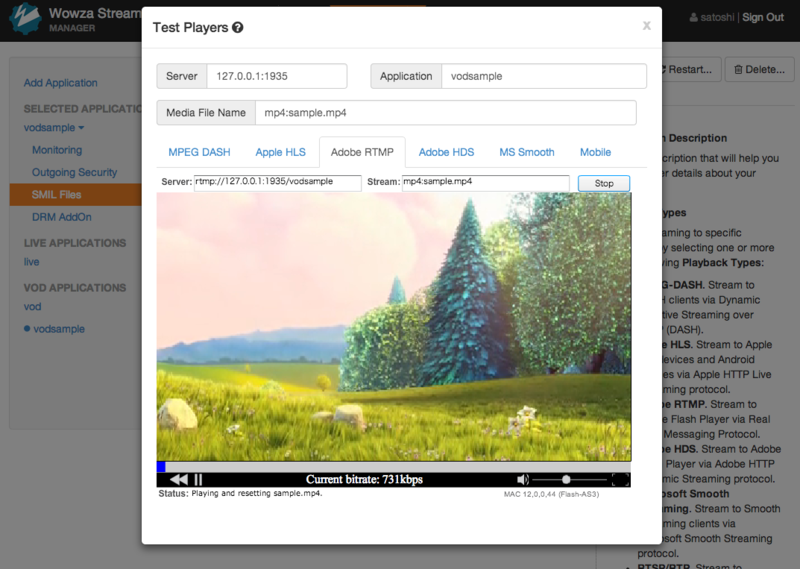This screenshot has width=800, height=569.
Task: Click the rewind icon in the player
Action: point(179,479)
